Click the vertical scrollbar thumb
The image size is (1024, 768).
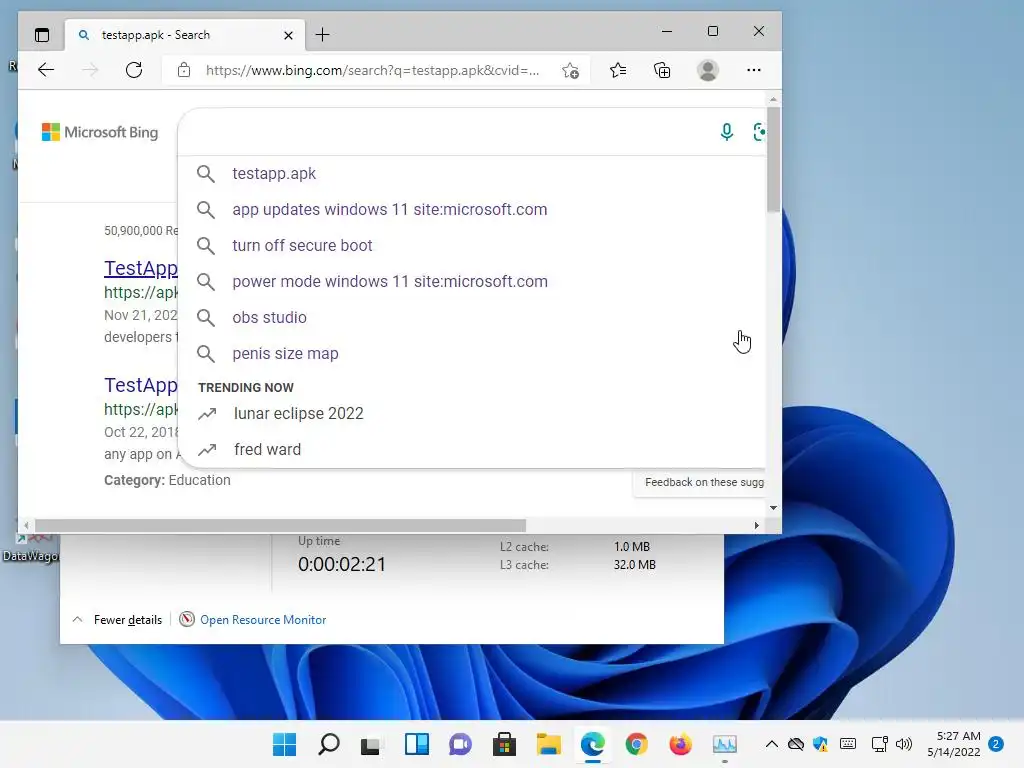[x=773, y=159]
